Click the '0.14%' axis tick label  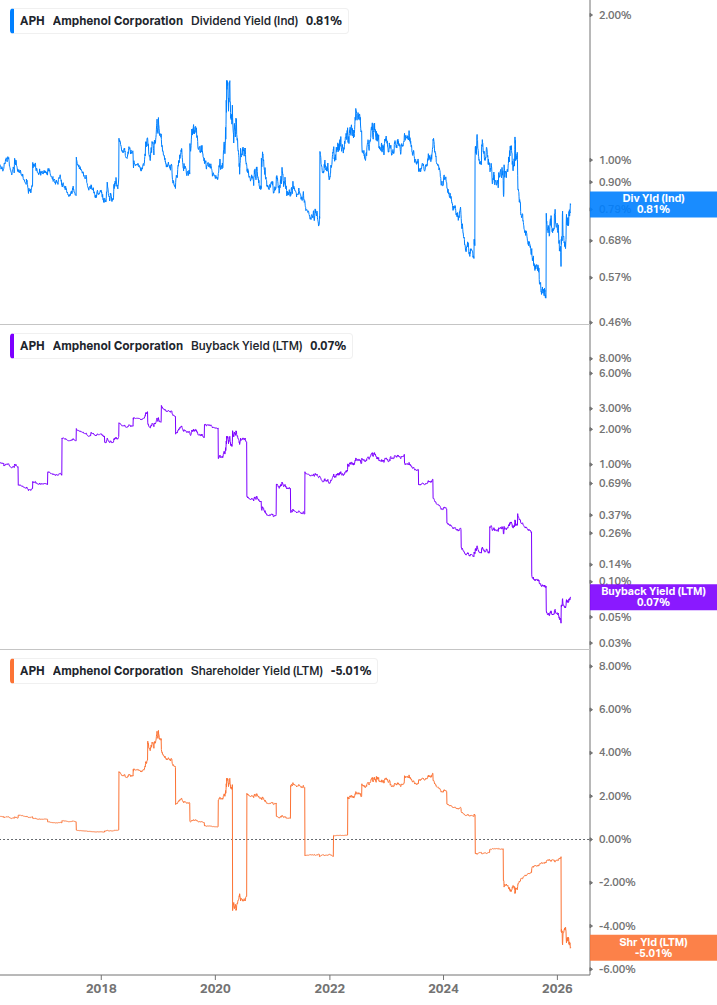[615, 565]
